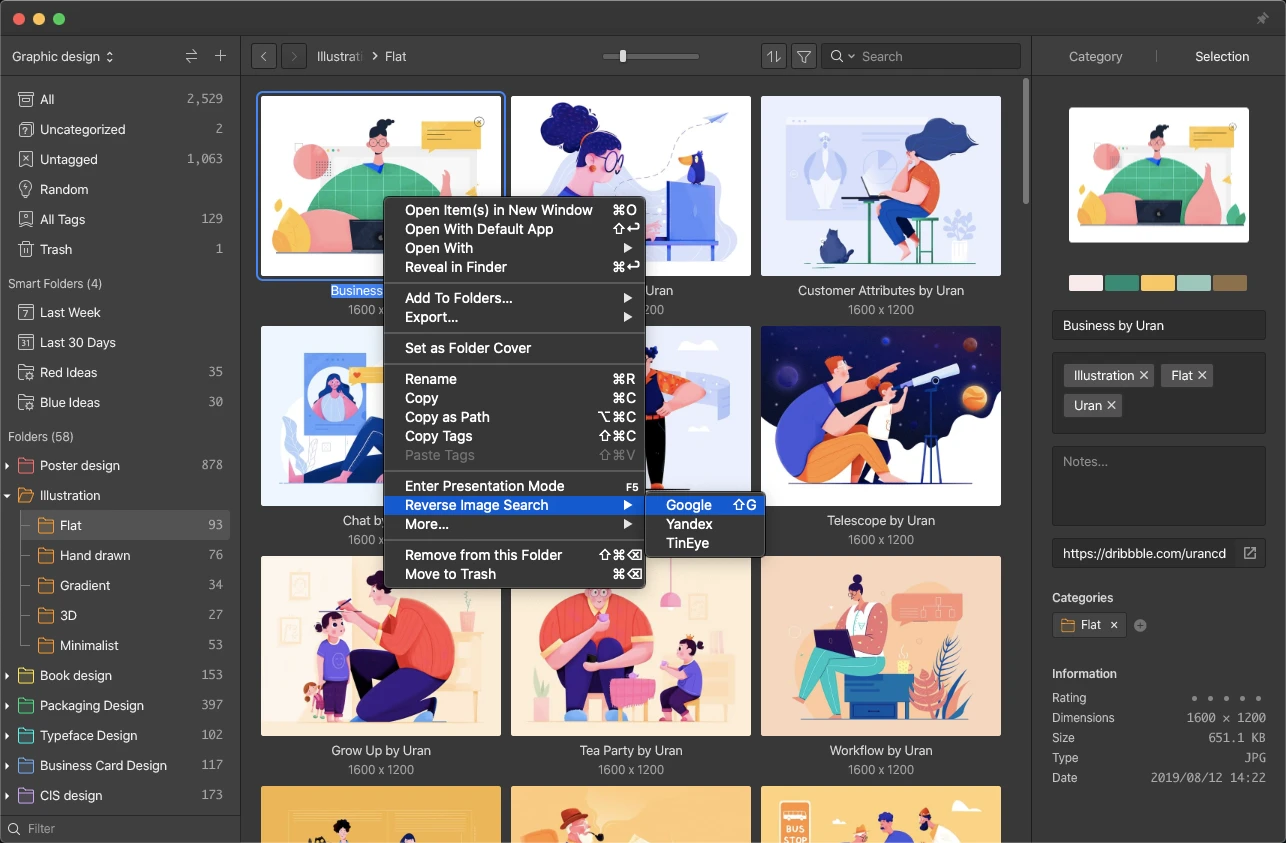Image resolution: width=1286 pixels, height=843 pixels.
Task: Switch to the Category tab
Action: [x=1095, y=57]
